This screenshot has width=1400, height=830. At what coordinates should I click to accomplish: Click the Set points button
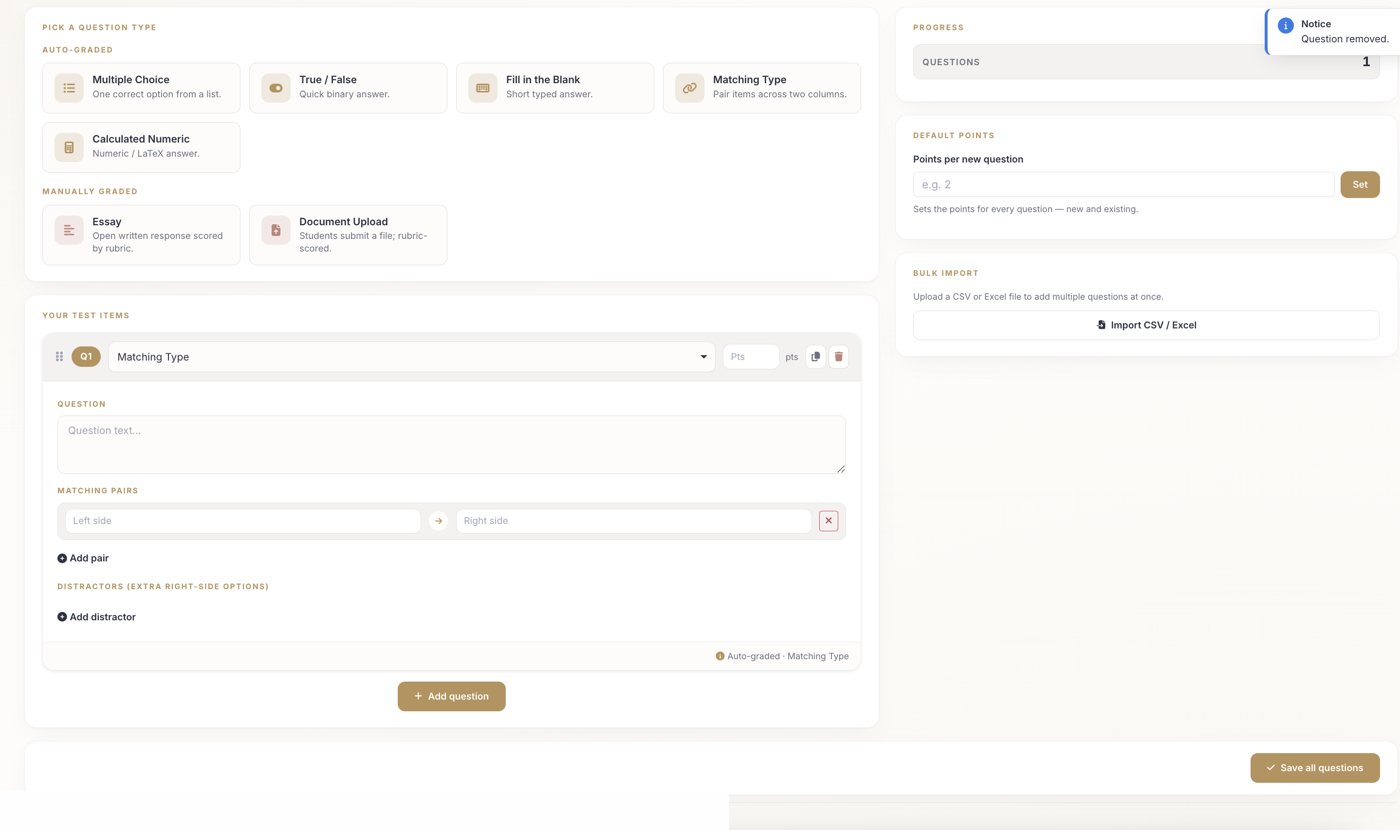pyautogui.click(x=1360, y=184)
